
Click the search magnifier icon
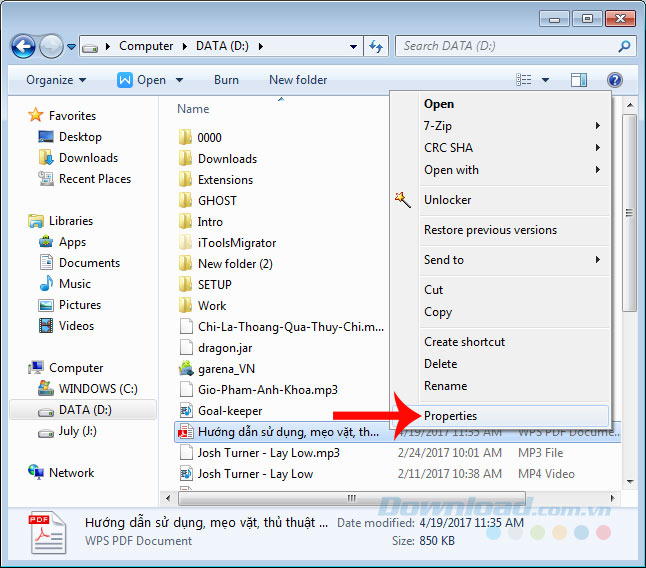[624, 46]
